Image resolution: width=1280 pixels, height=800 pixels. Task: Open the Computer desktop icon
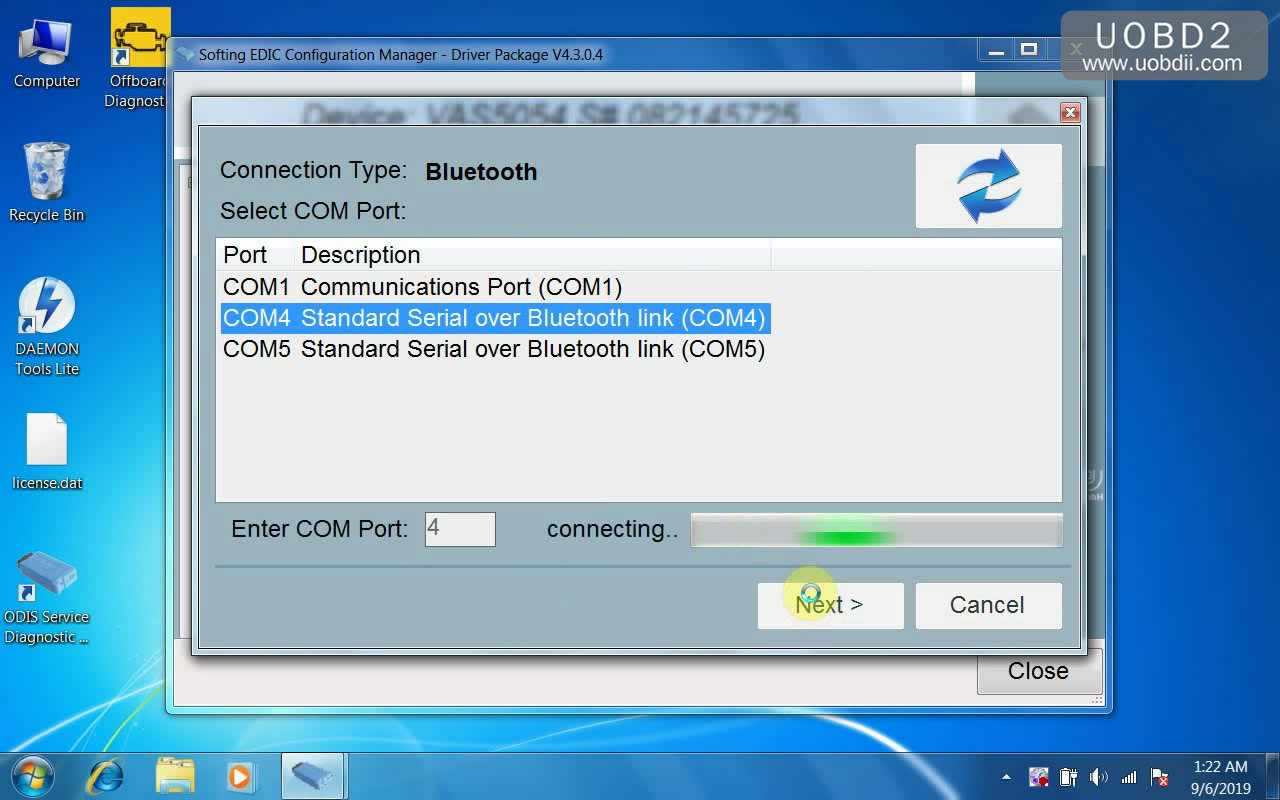(46, 48)
